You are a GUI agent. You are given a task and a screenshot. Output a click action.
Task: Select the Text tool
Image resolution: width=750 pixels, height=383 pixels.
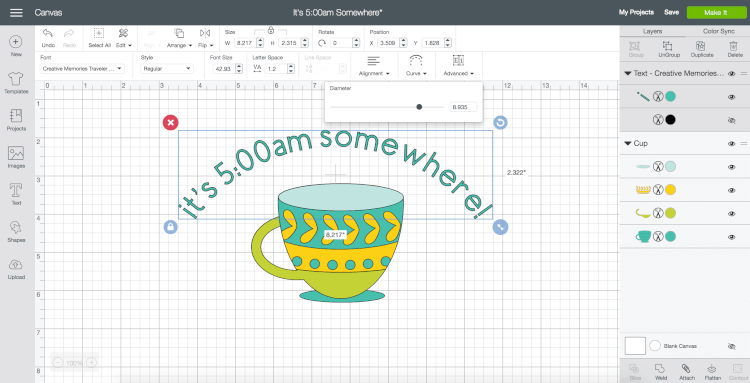(x=16, y=190)
